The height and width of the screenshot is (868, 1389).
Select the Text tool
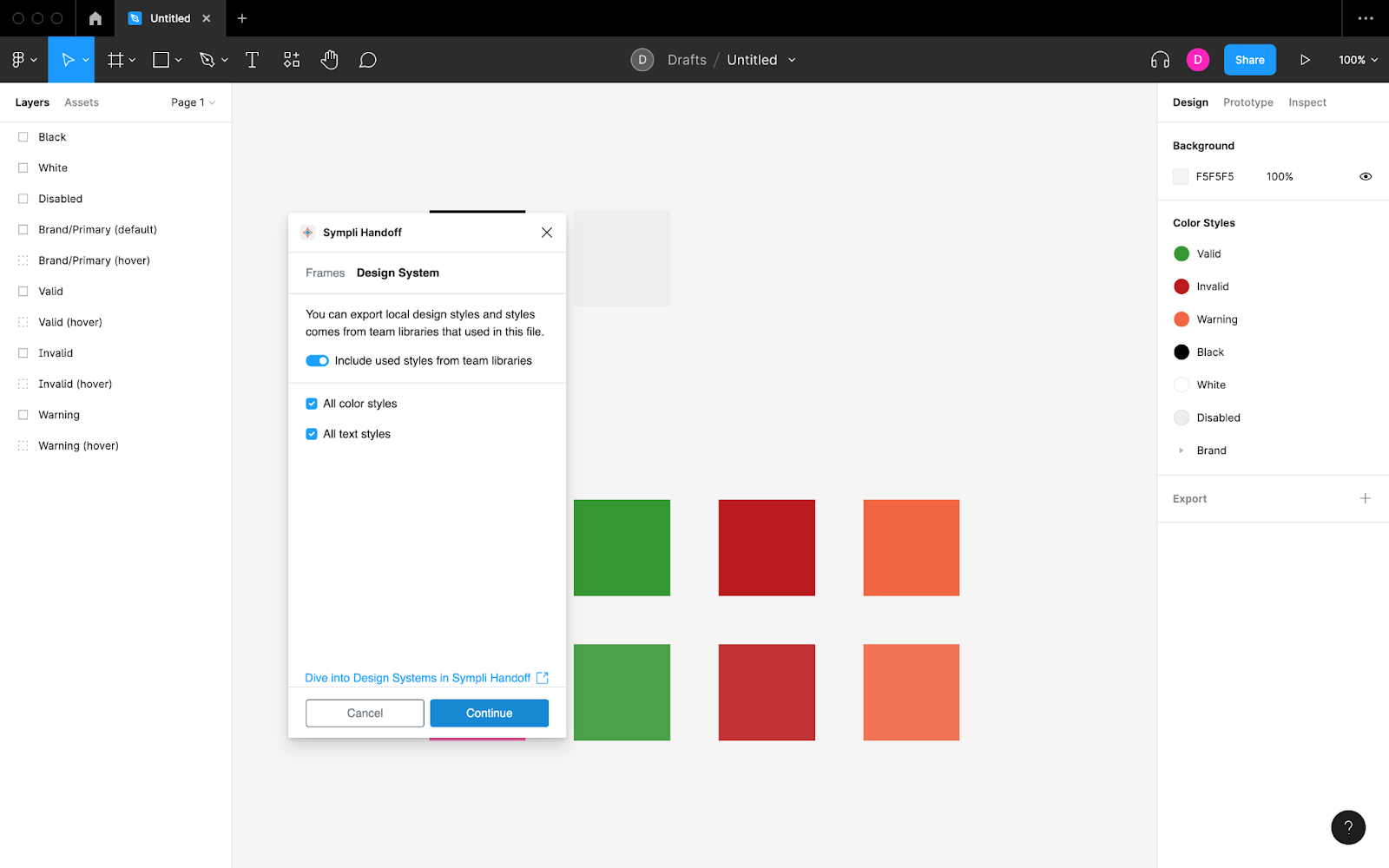click(x=253, y=60)
